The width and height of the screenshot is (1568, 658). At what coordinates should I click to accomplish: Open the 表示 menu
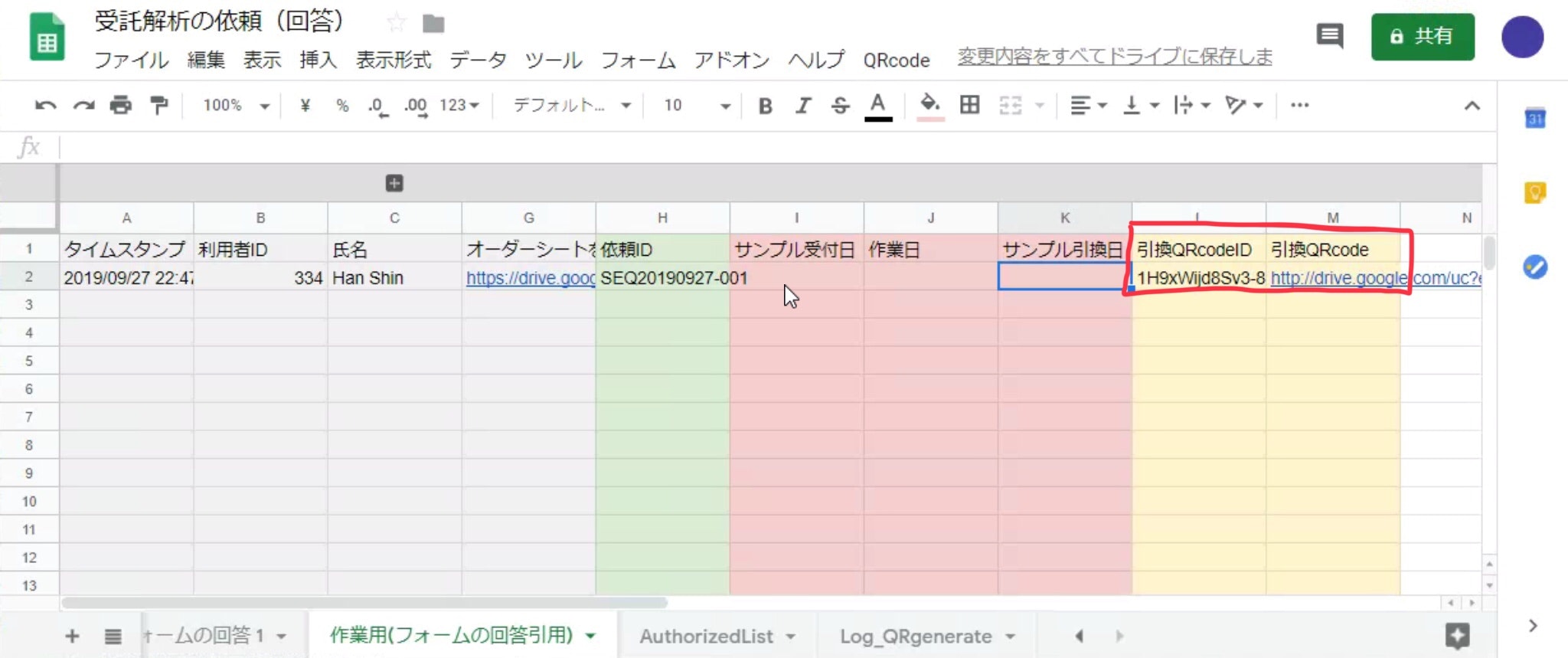(x=262, y=60)
